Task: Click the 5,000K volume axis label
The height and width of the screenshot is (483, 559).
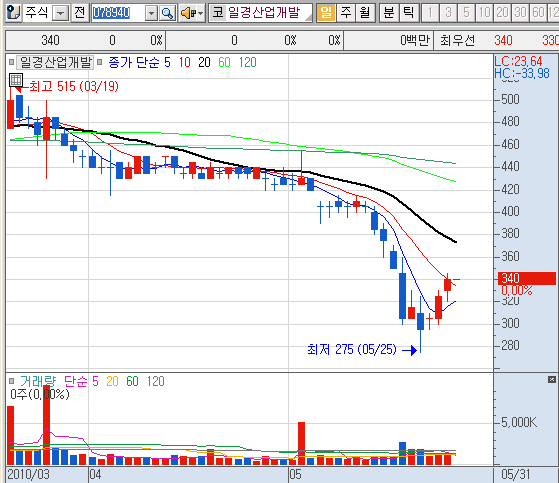Action: pyautogui.click(x=519, y=422)
